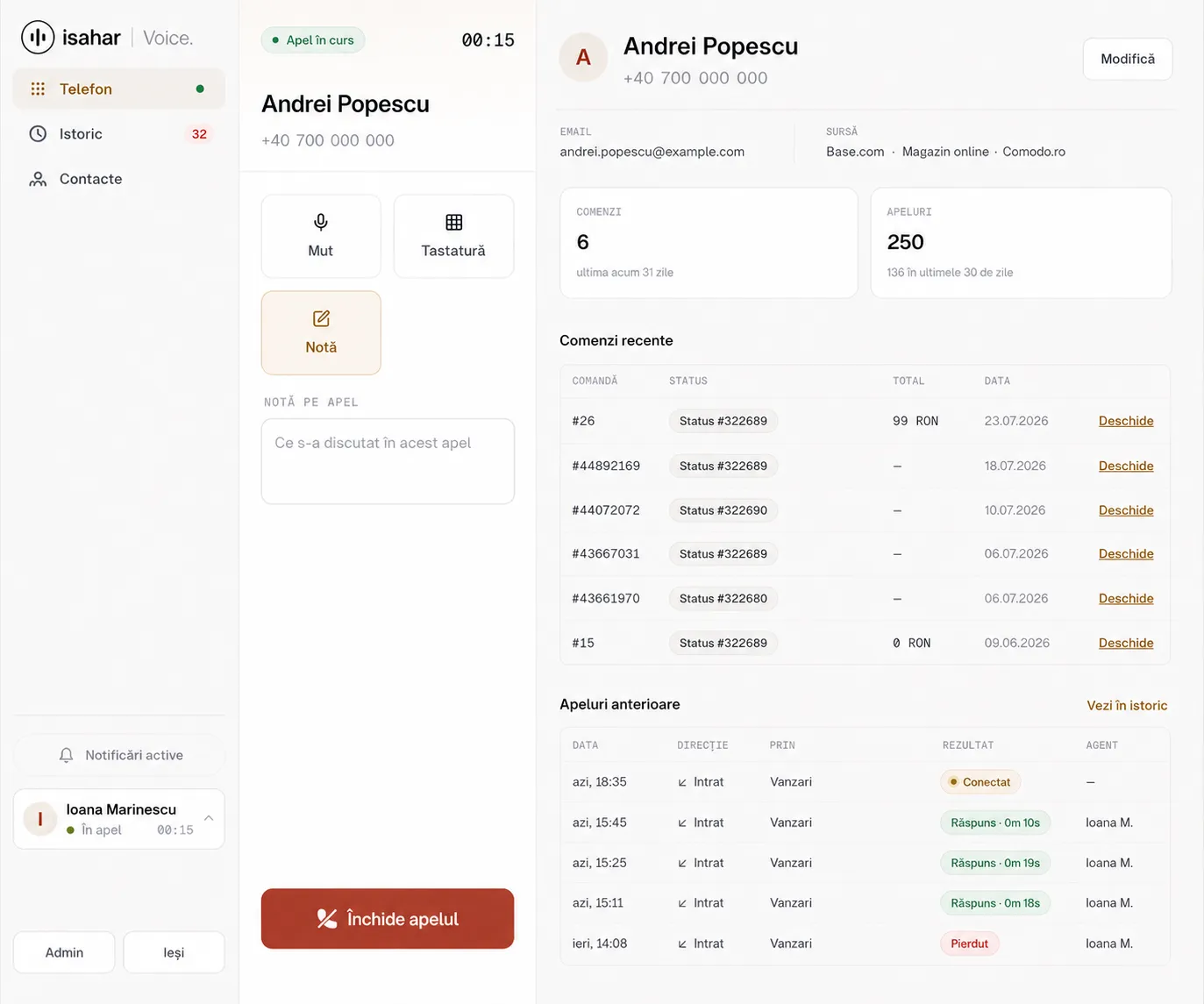Toggle the Tastatură dial pad button

tap(453, 236)
